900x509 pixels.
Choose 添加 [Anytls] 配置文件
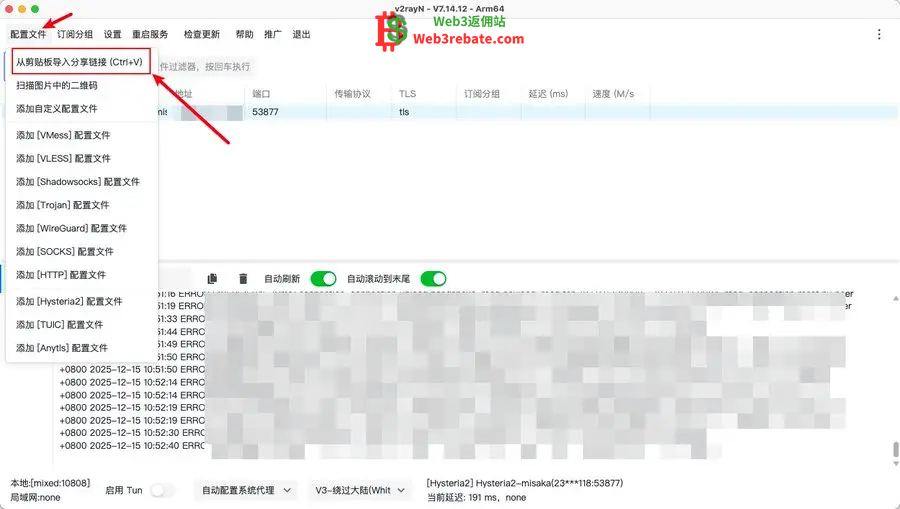click(x=82, y=348)
